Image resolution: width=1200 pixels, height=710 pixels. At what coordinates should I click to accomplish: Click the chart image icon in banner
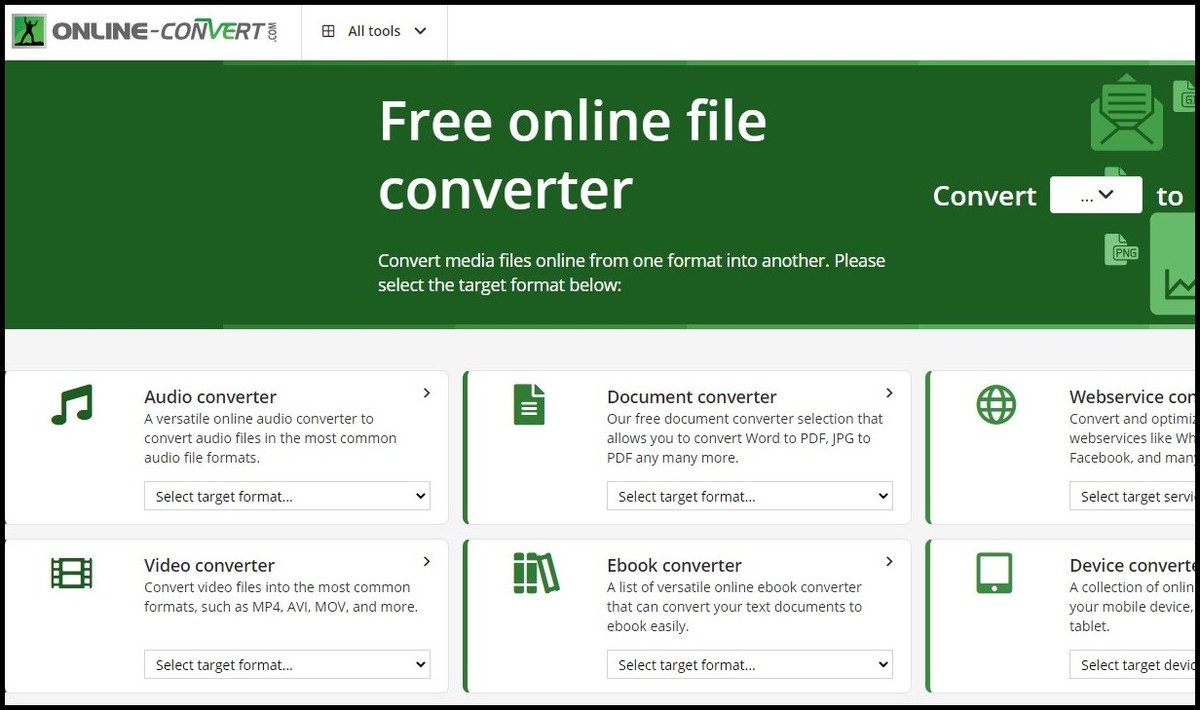[1173, 263]
